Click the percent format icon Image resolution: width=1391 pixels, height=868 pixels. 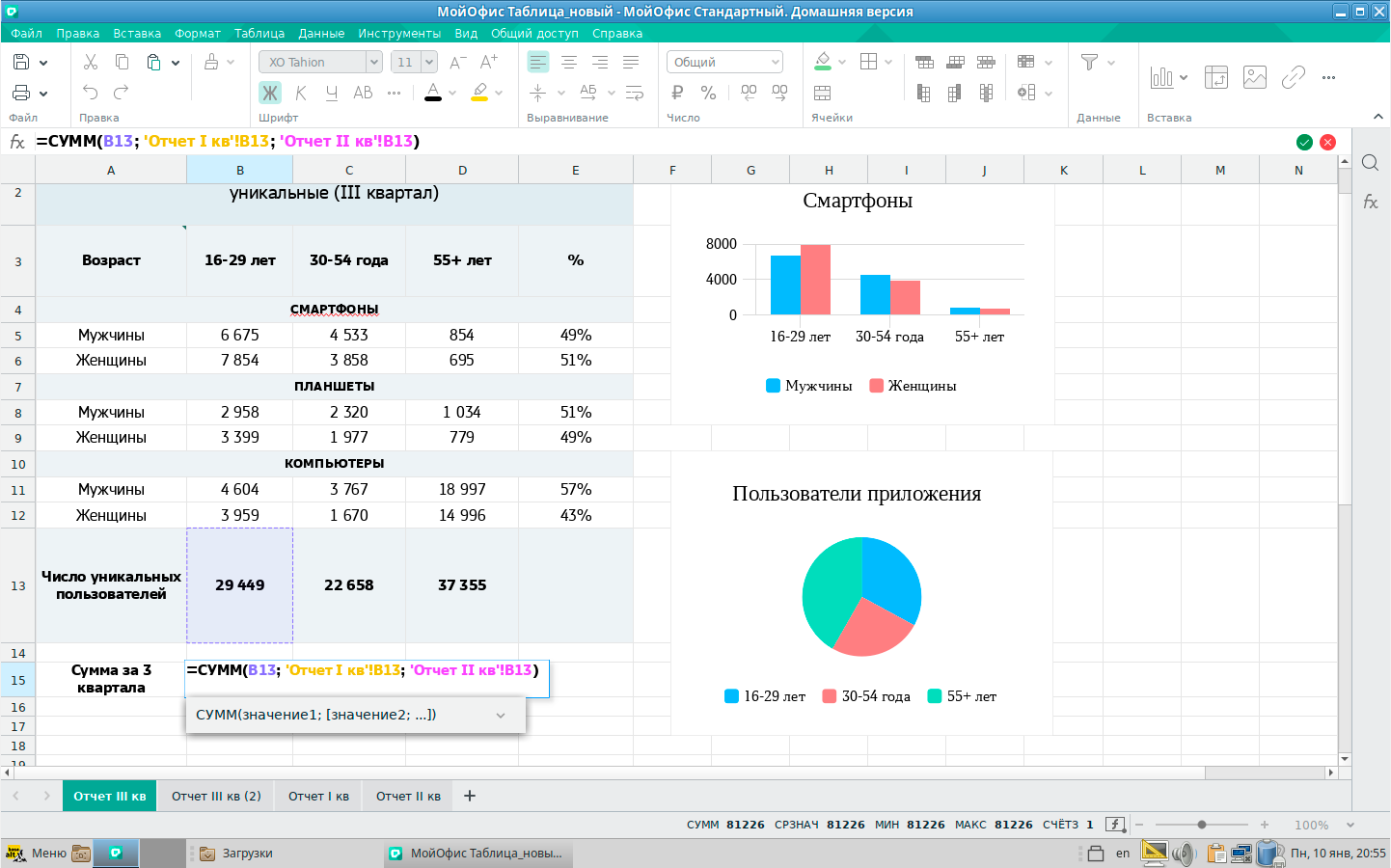[708, 93]
